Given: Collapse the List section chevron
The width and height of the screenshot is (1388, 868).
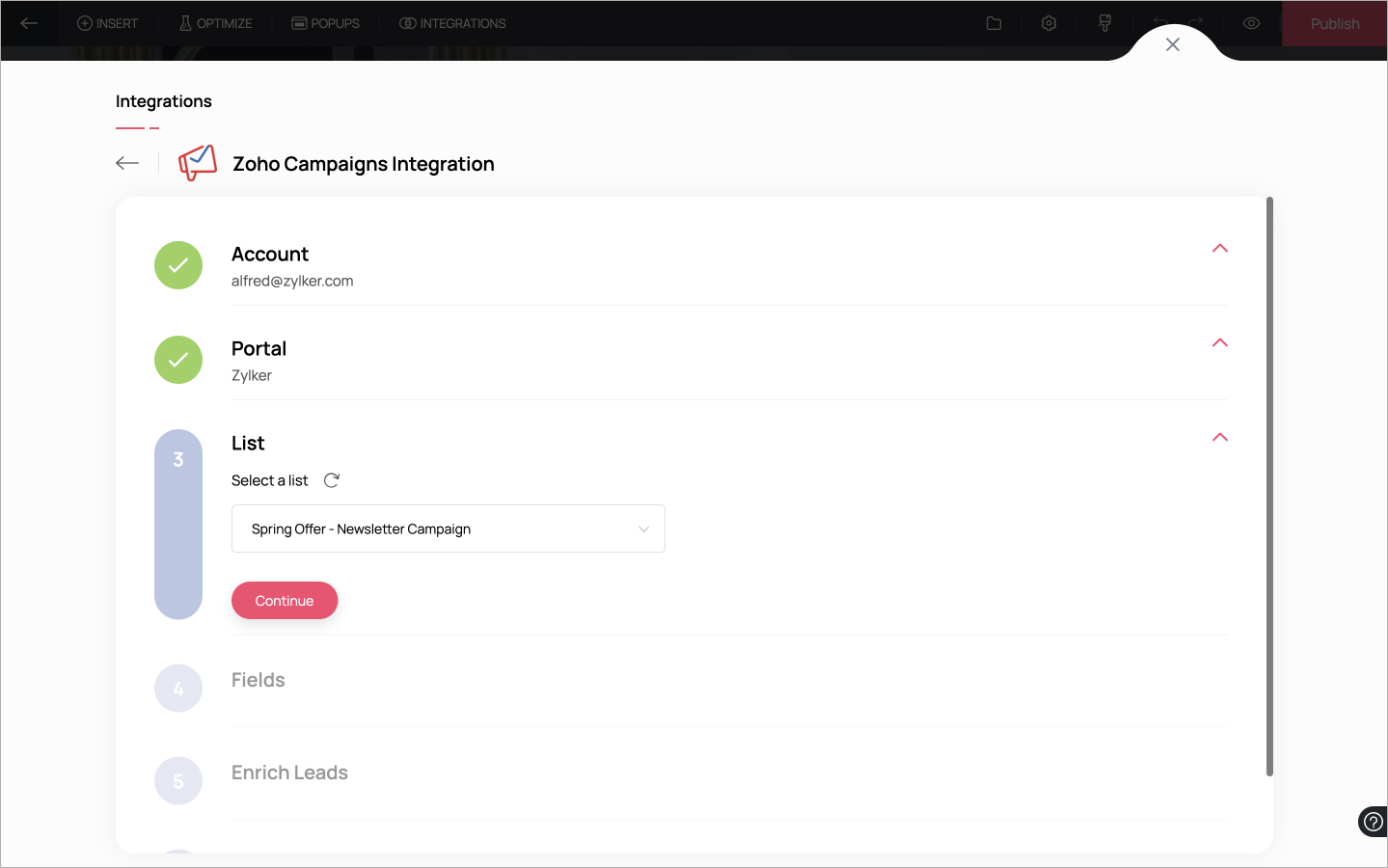Looking at the screenshot, I should 1220,437.
